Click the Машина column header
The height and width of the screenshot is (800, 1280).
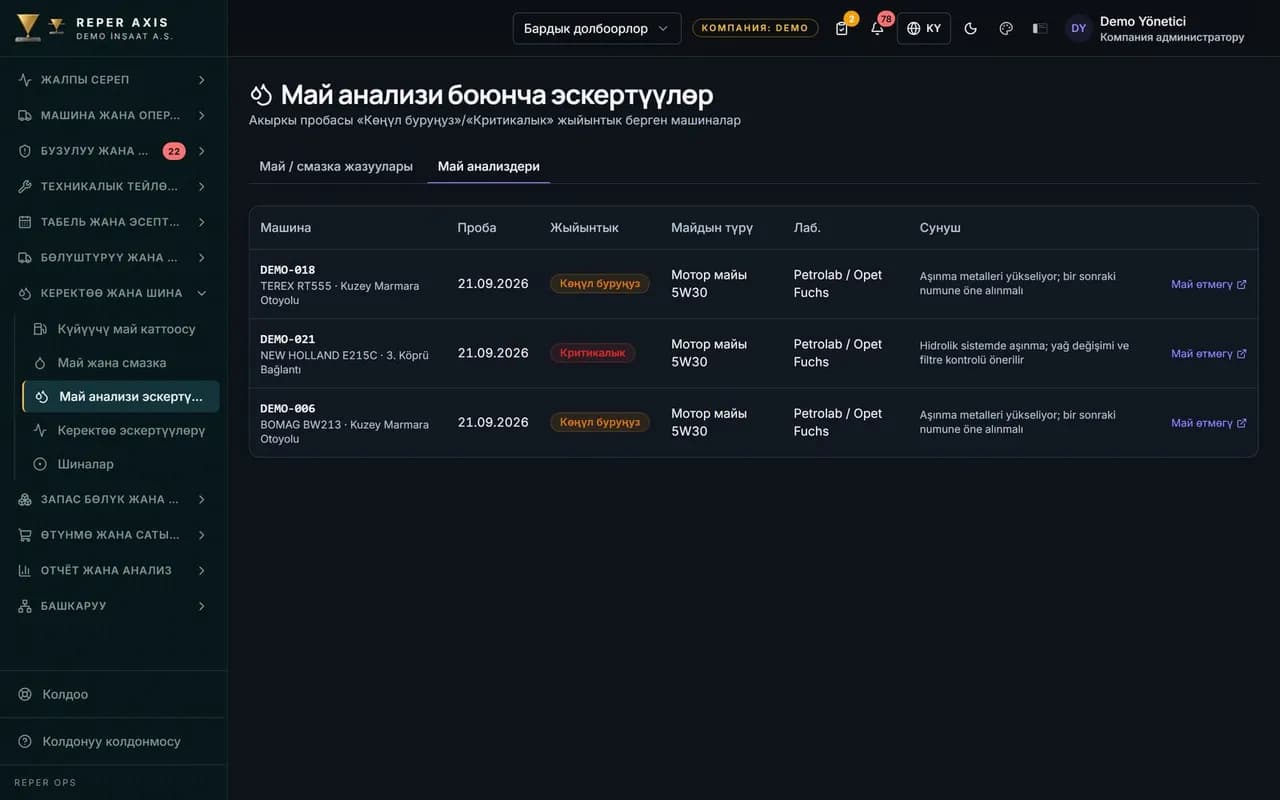pos(286,228)
